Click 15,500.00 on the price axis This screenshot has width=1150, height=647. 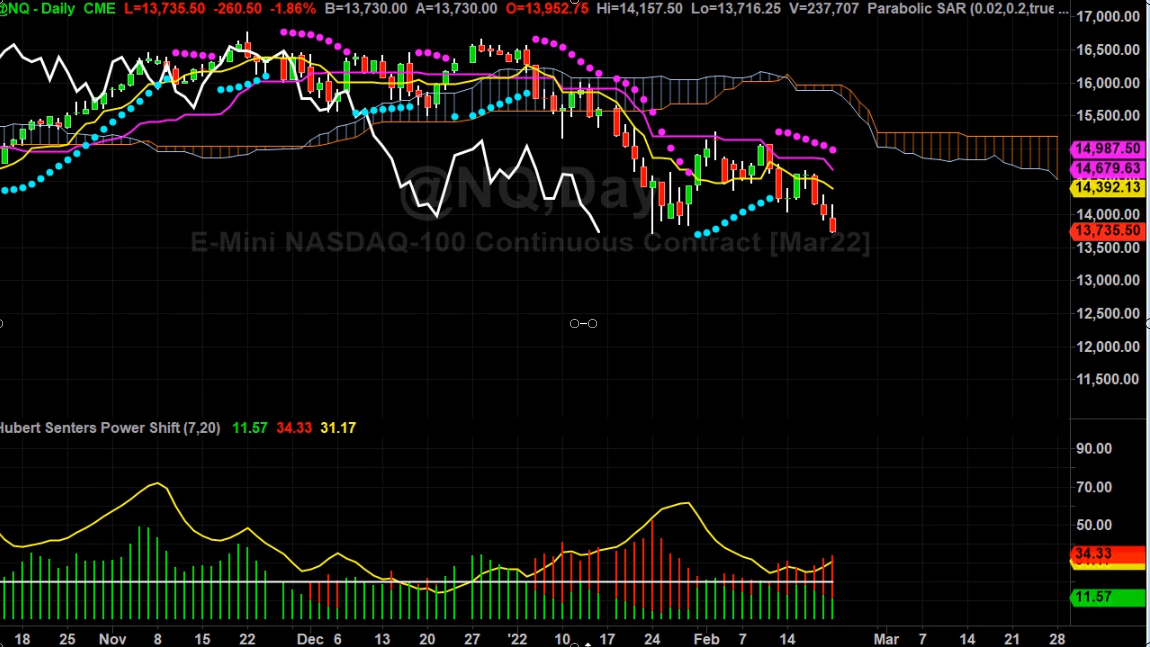pos(1107,116)
